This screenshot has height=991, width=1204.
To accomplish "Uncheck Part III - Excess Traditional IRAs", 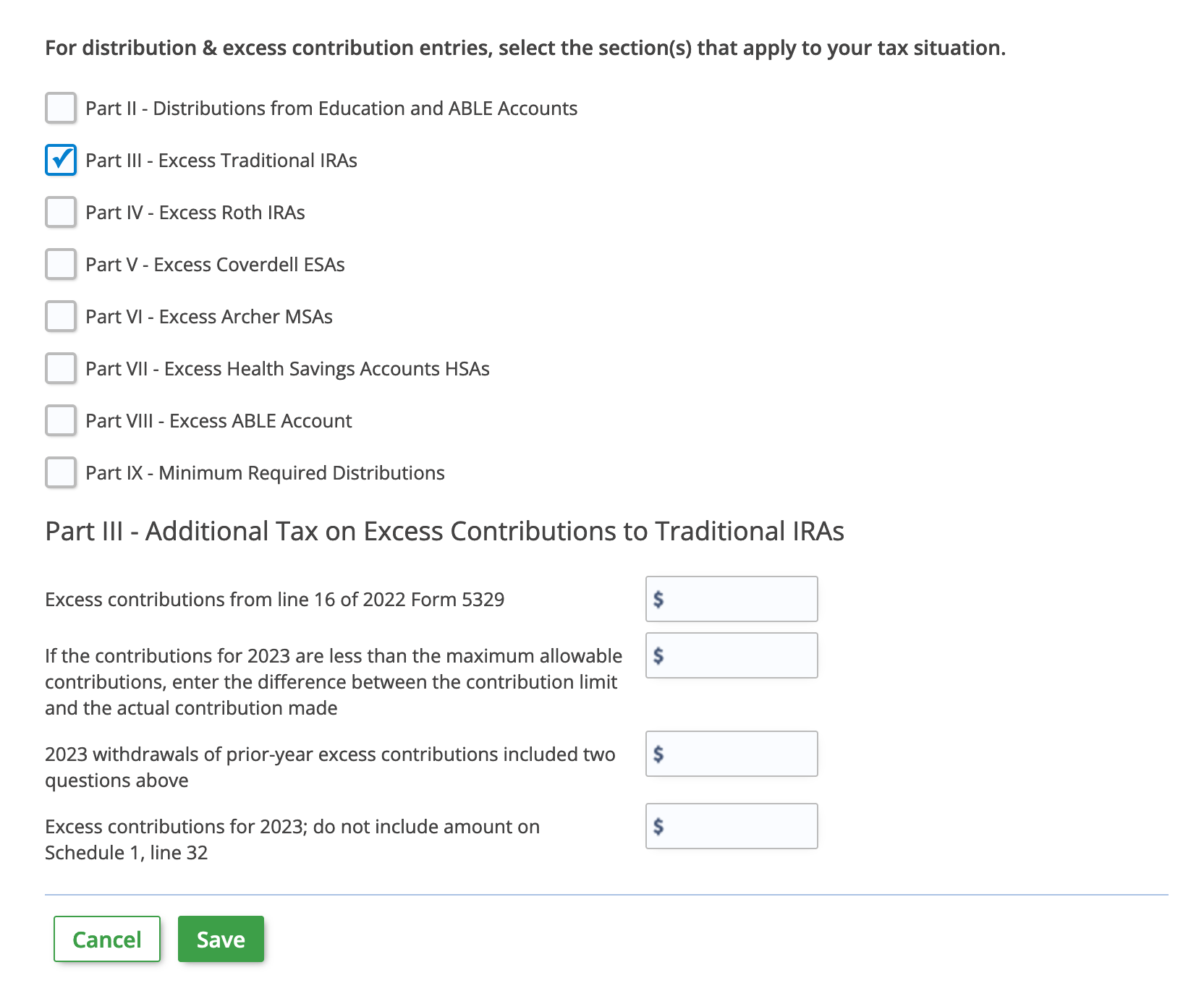I will coord(61,160).
